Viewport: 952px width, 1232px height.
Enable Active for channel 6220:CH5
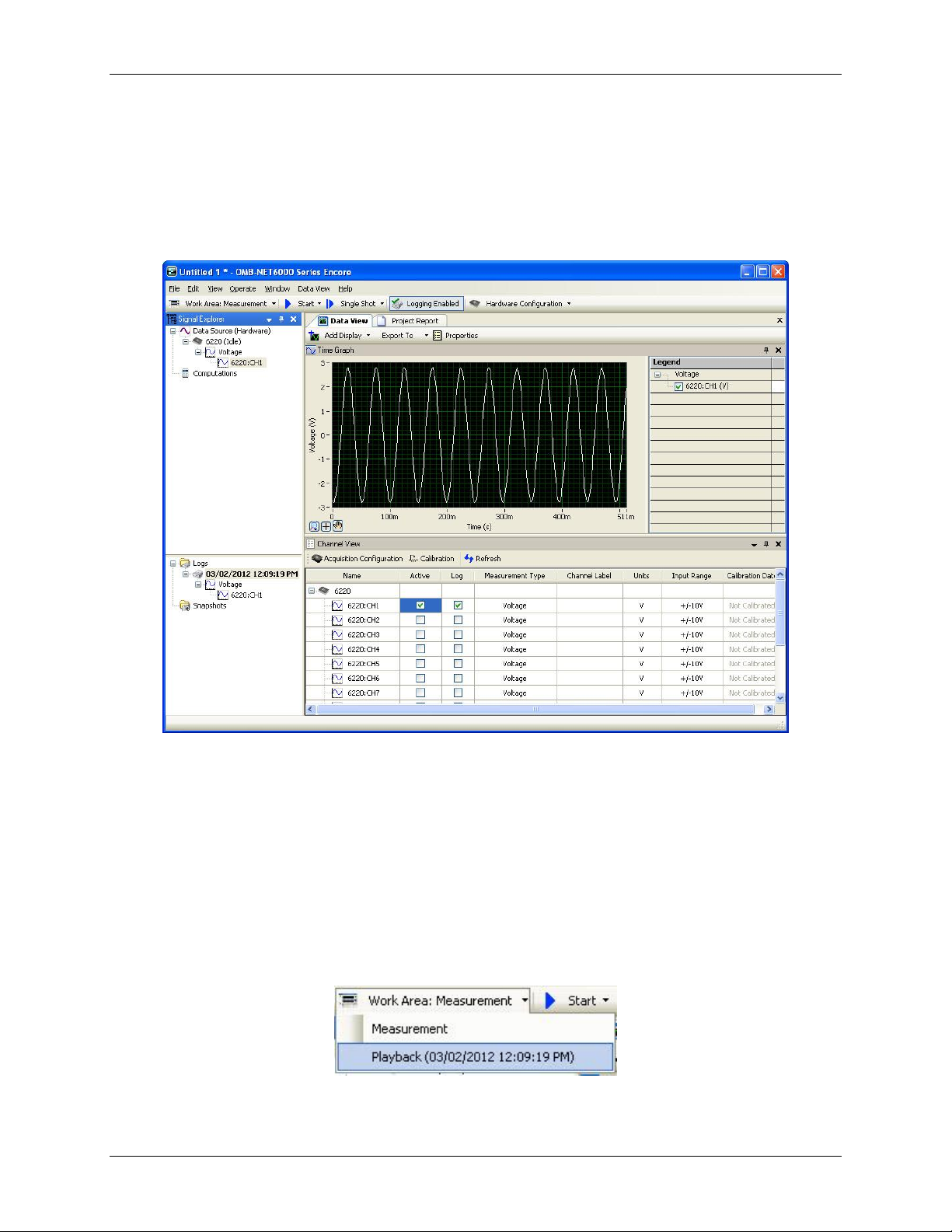coord(420,663)
